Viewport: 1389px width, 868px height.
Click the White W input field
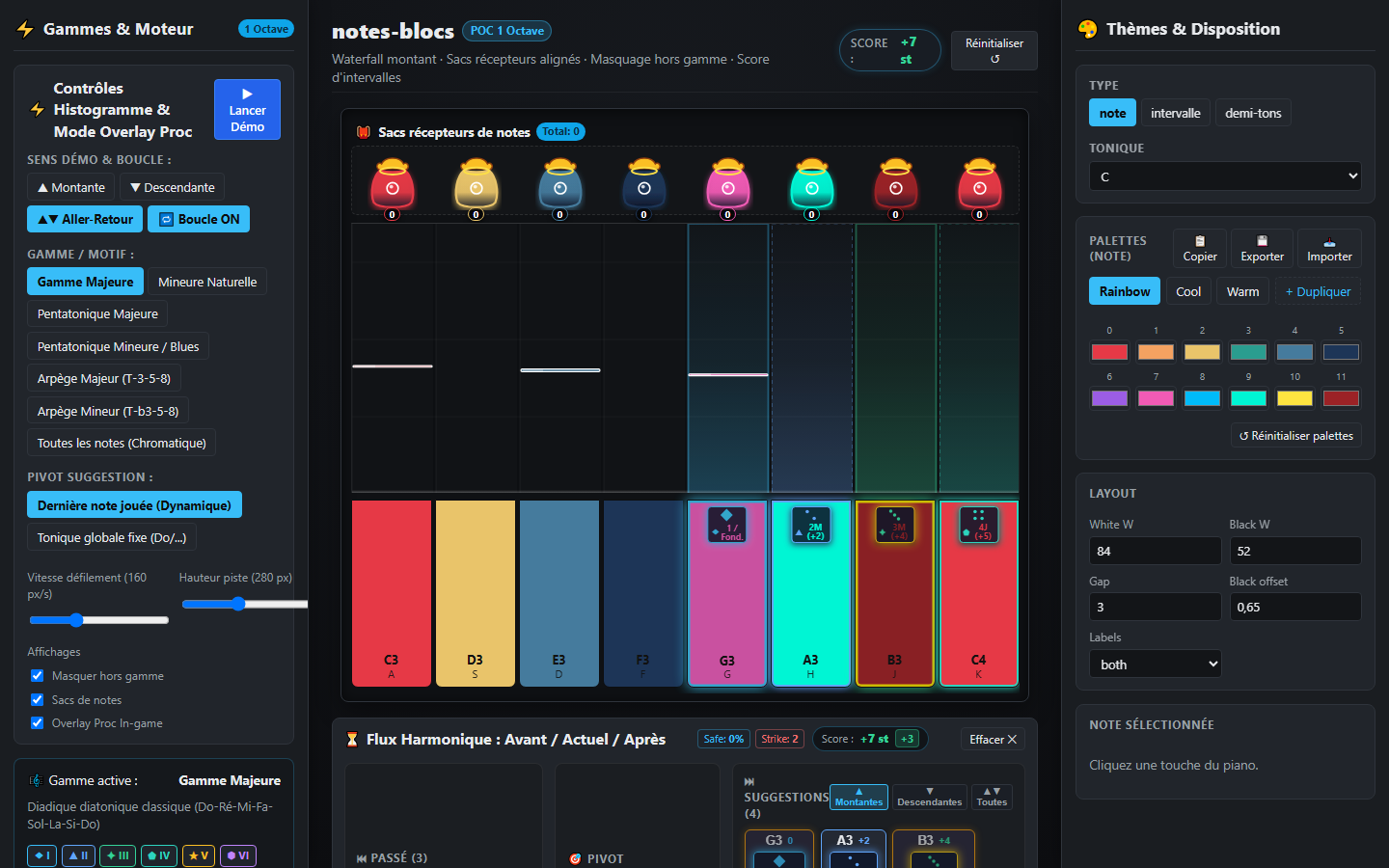[1155, 551]
